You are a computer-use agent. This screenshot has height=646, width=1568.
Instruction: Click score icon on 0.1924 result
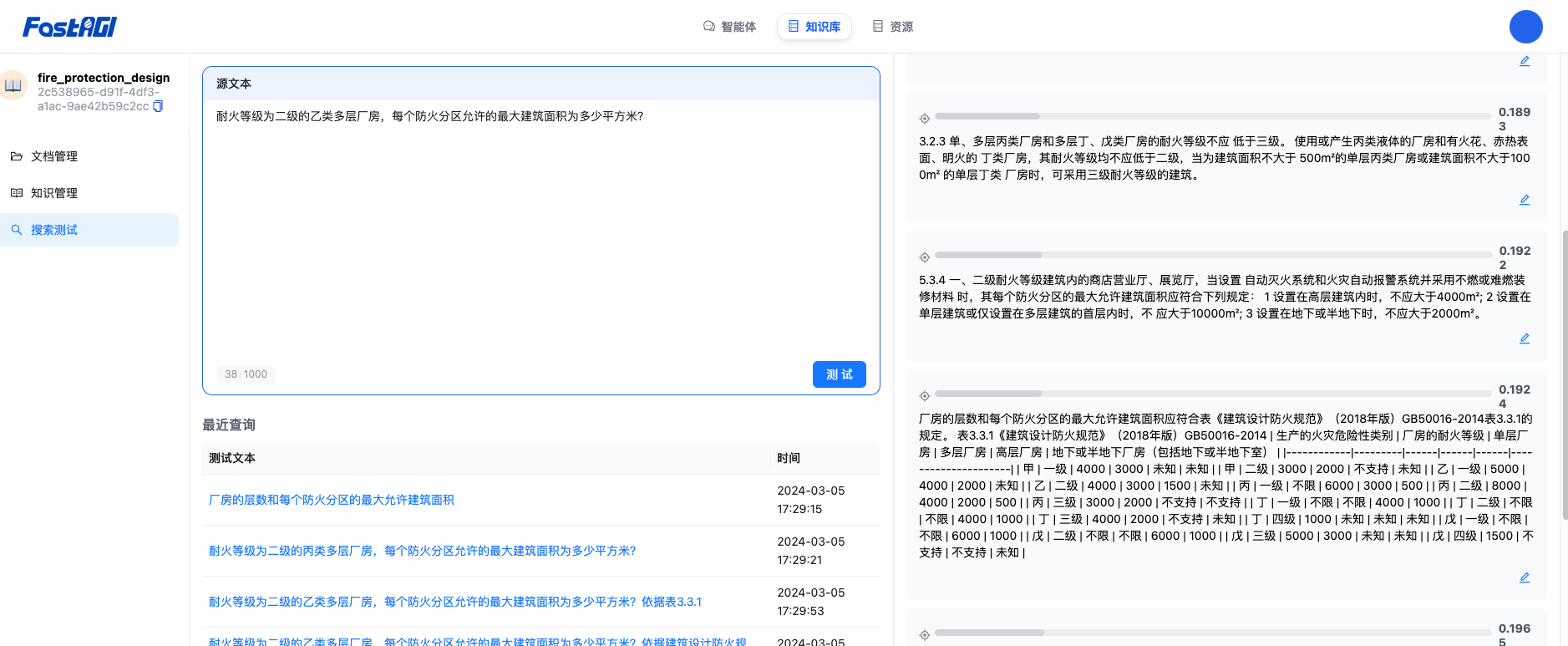click(925, 396)
